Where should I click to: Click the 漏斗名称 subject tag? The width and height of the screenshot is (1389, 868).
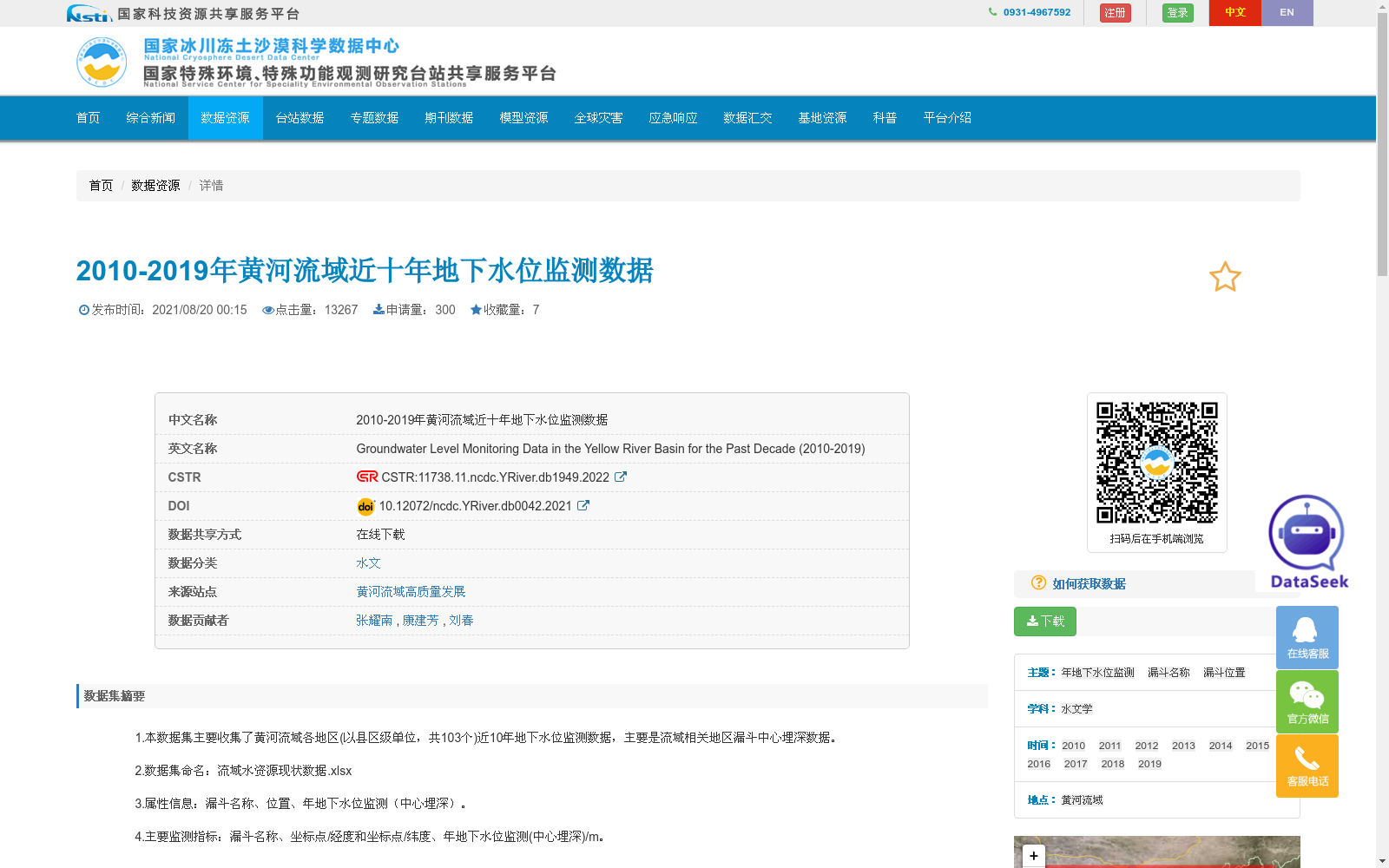click(x=1168, y=673)
